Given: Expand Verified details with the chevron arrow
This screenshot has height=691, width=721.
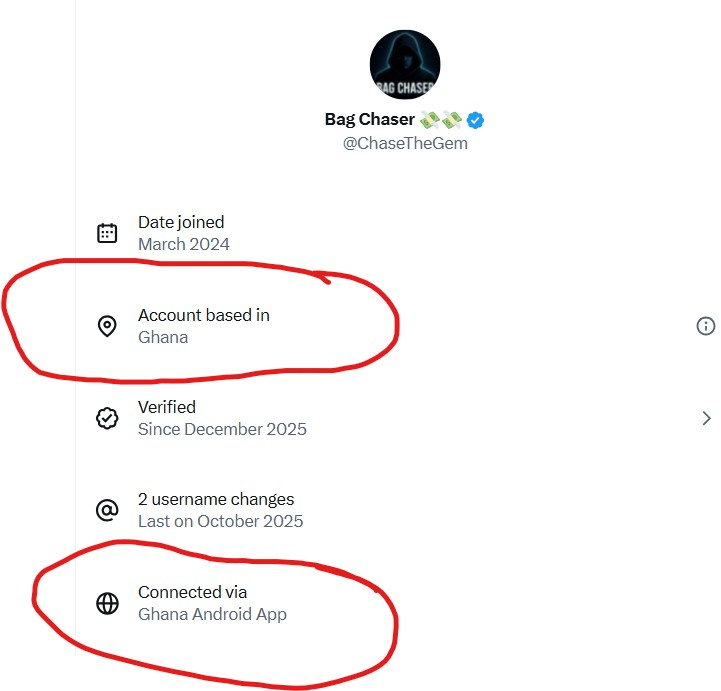Looking at the screenshot, I should pos(706,418).
